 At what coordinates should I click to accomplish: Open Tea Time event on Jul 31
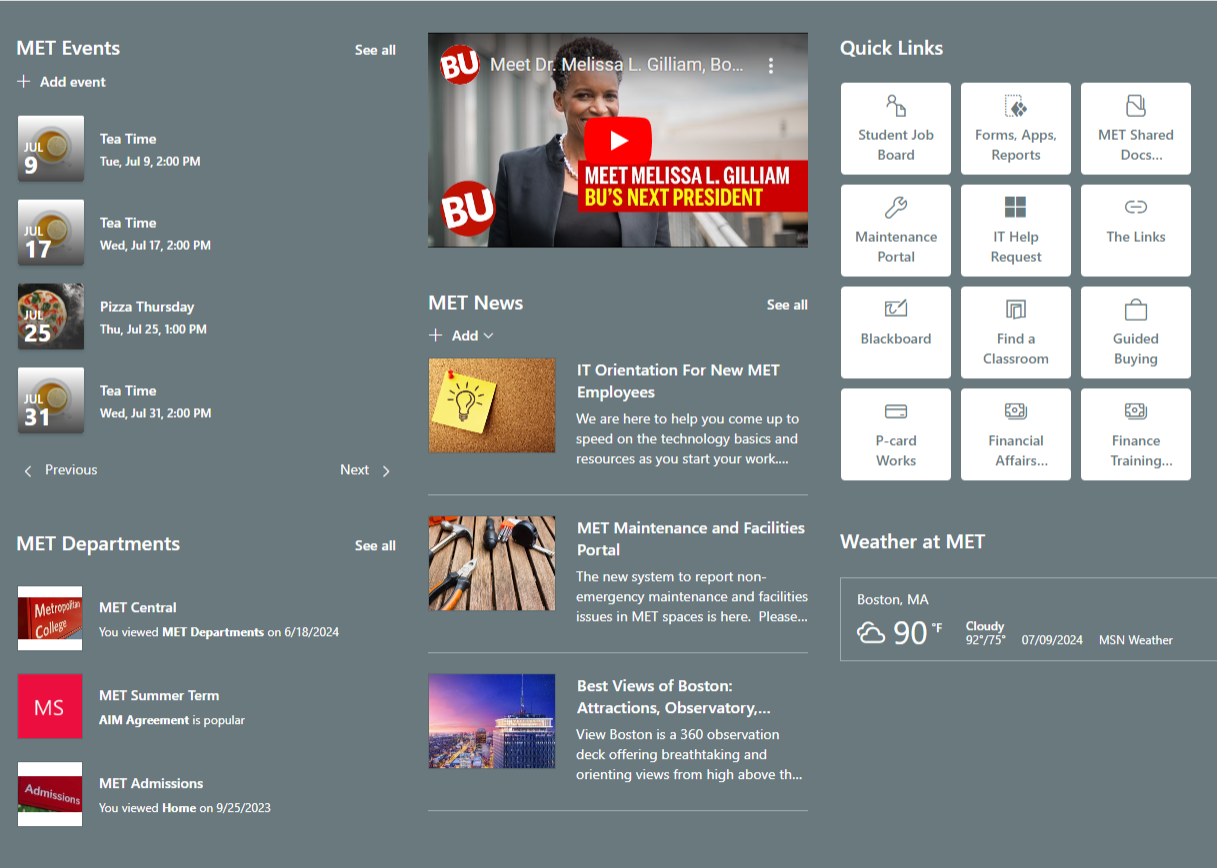(128, 391)
